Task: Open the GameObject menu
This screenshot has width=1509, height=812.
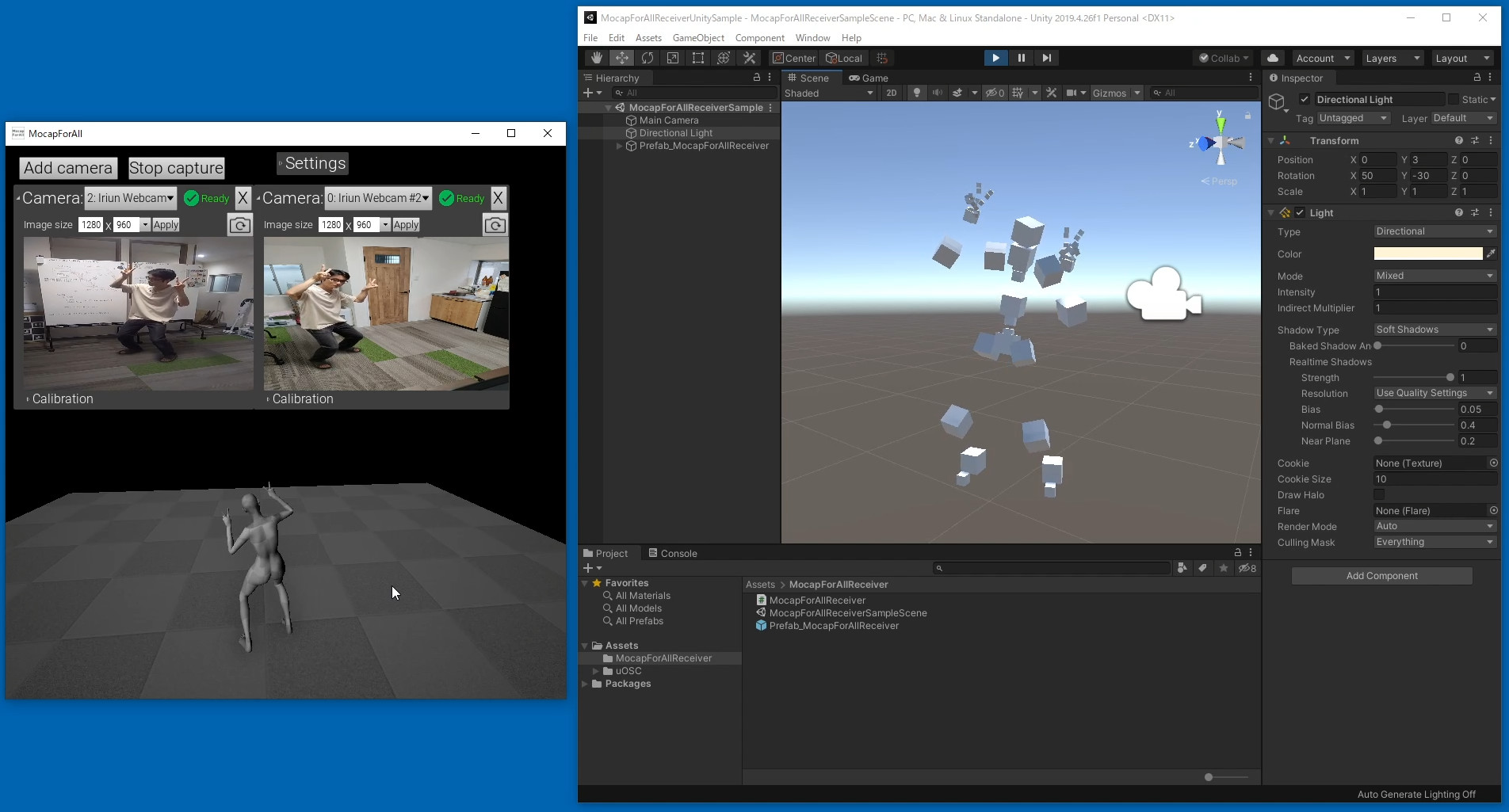Action: (x=697, y=37)
